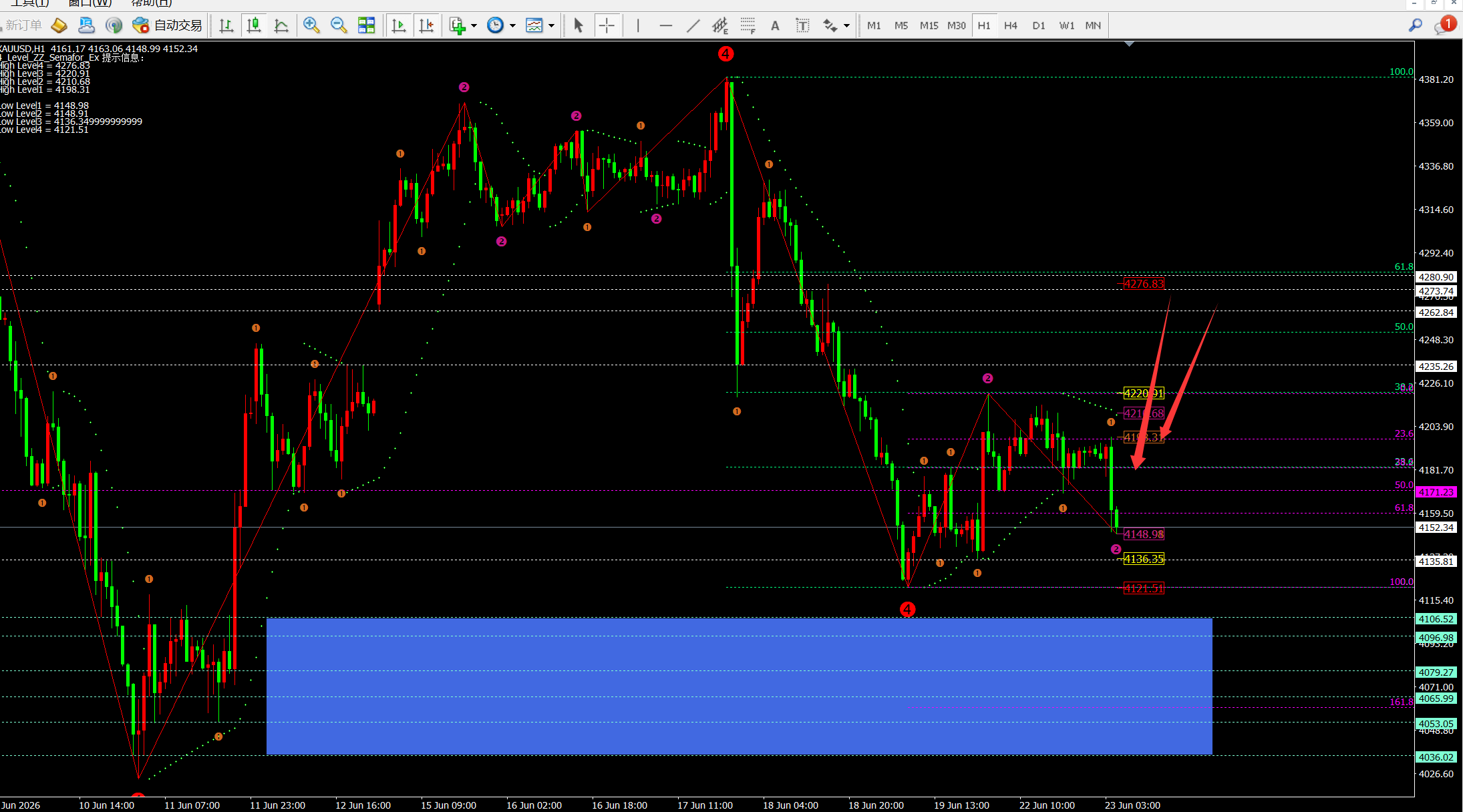This screenshot has width=1463, height=812.
Task: Click the '17 Jun 11:00' time axis label
Action: 705,805
